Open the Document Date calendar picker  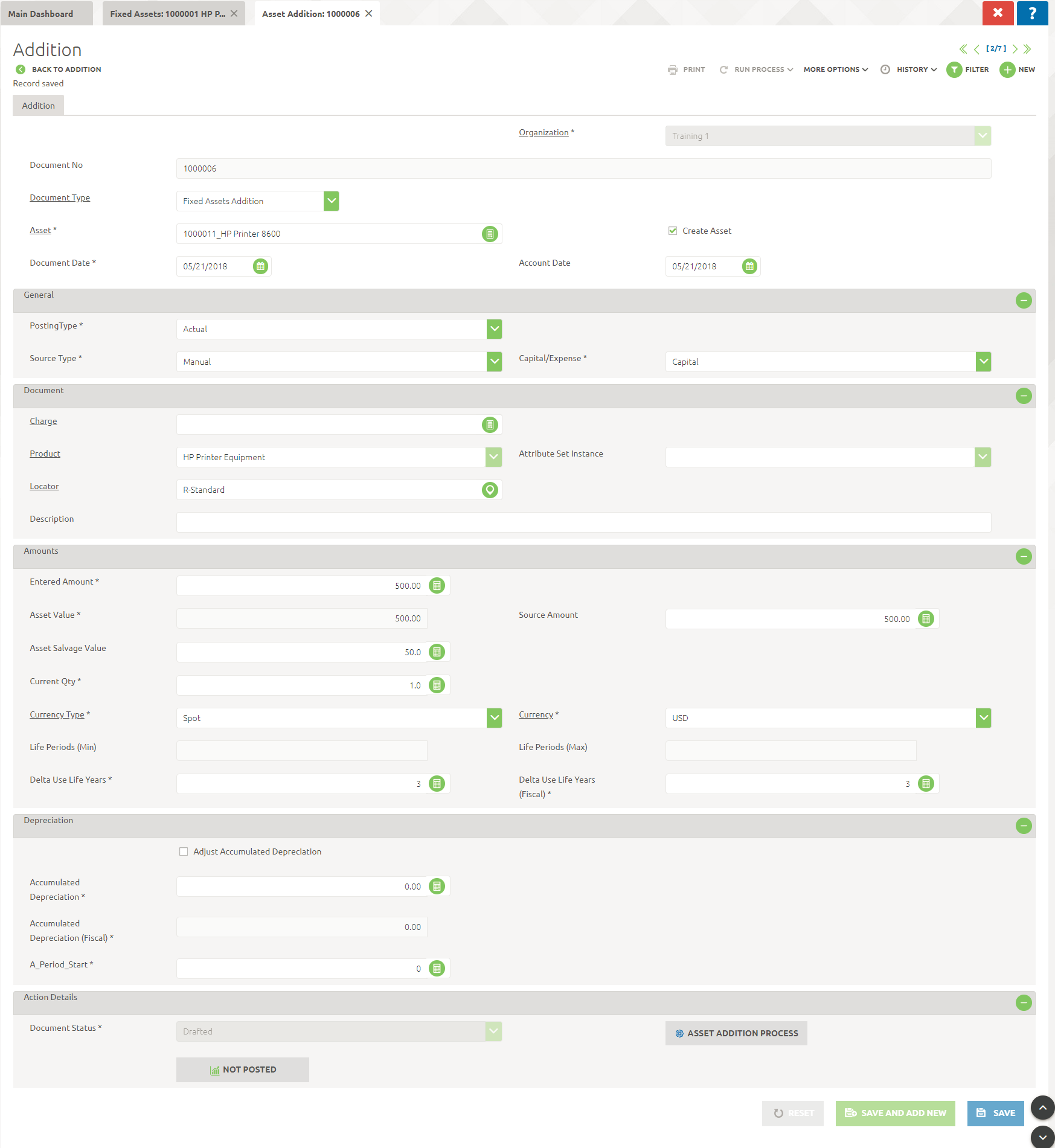(260, 266)
